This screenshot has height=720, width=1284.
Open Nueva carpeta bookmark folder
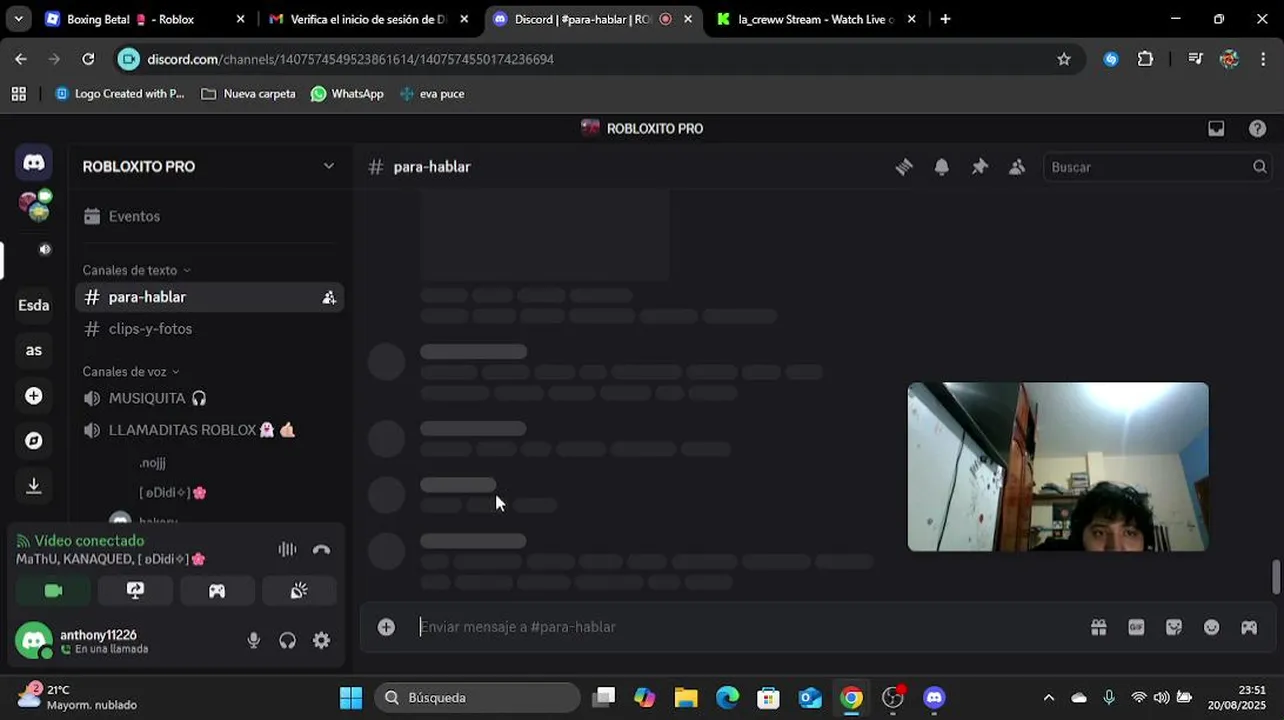pos(248,94)
